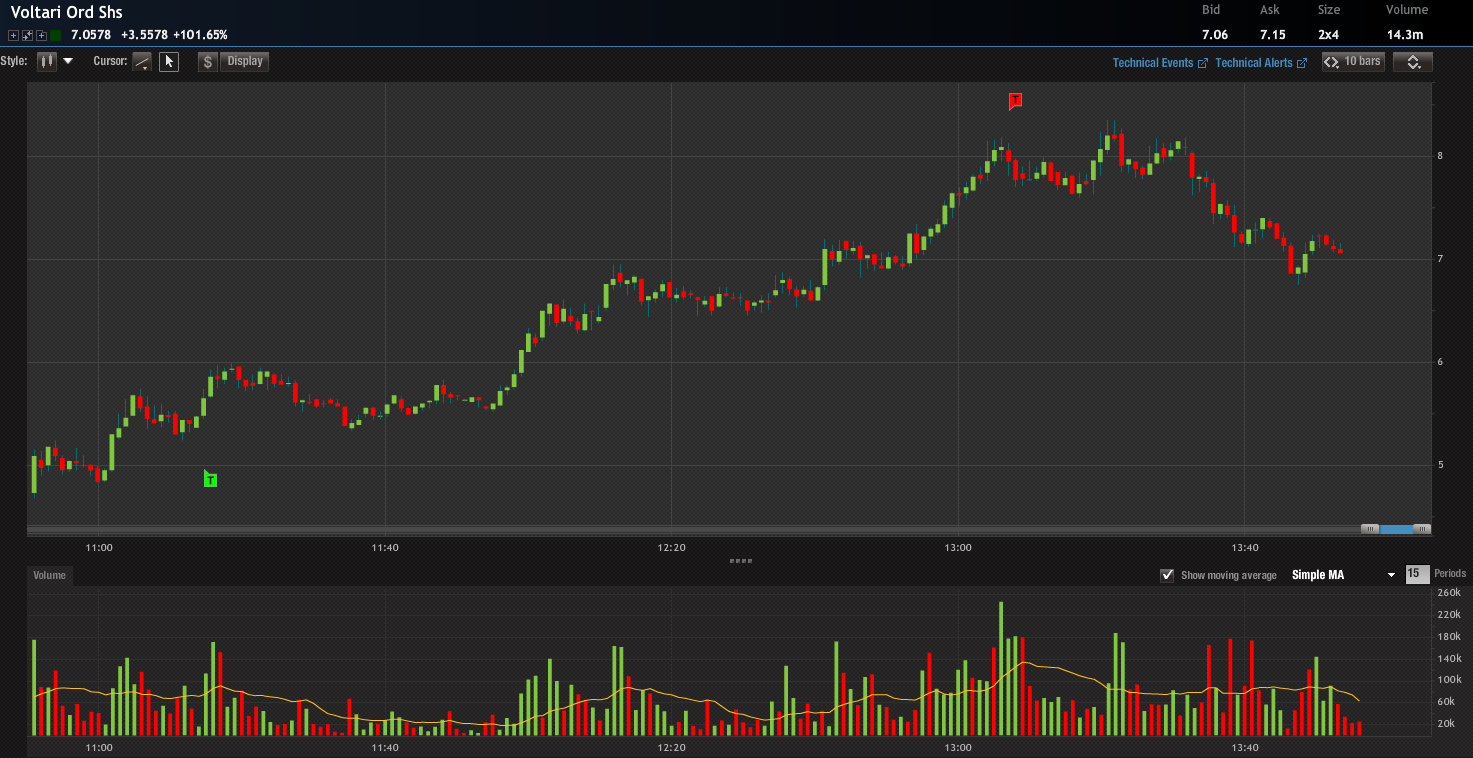This screenshot has width=1473, height=758.
Task: Click the green T event marker
Action: click(x=210, y=480)
